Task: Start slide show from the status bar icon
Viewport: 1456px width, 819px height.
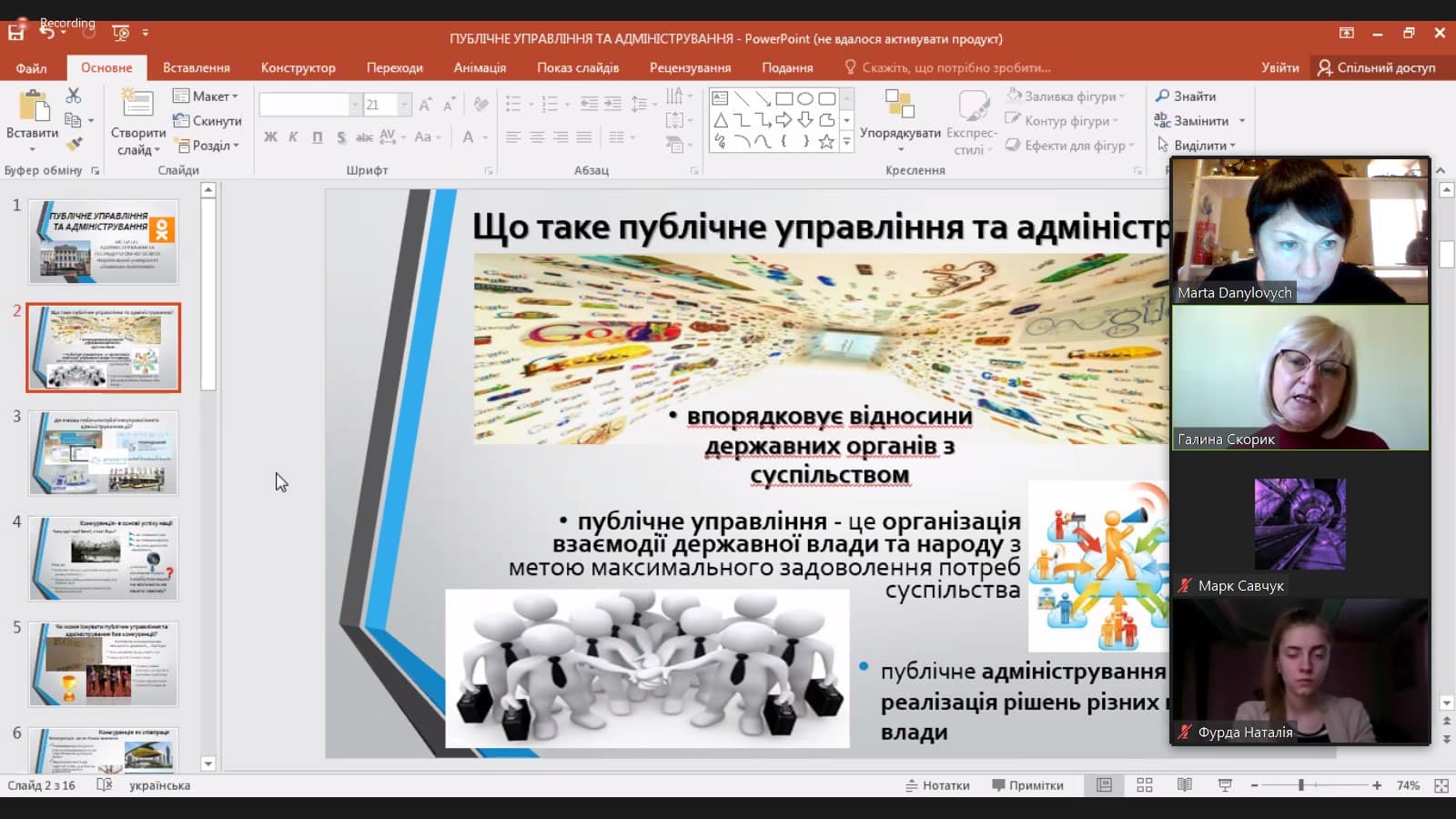Action: [x=1225, y=785]
